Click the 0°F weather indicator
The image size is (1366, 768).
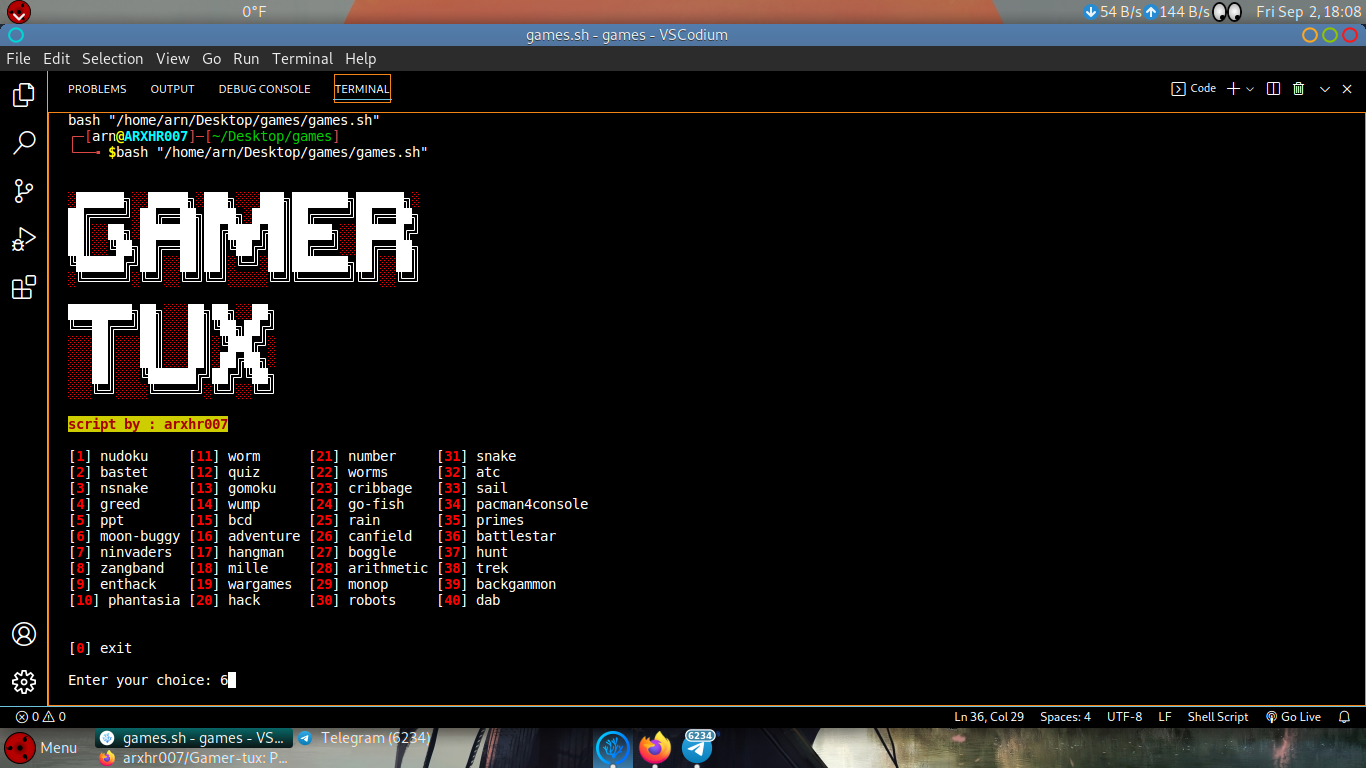coord(254,12)
